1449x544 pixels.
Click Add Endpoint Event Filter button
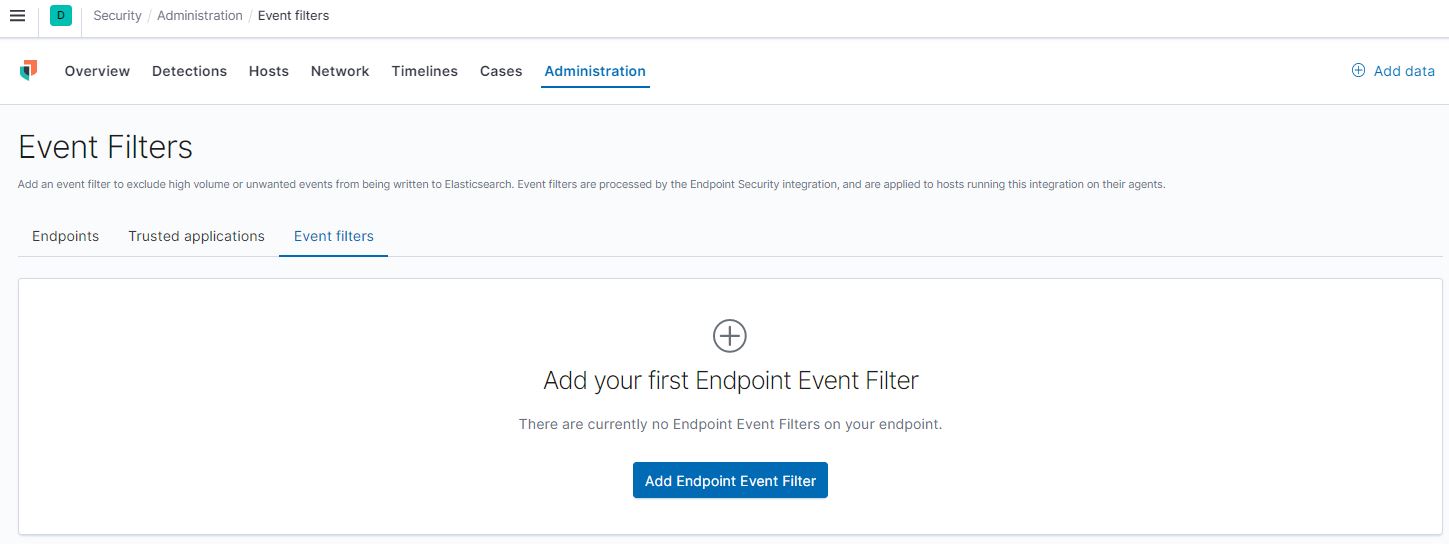click(x=730, y=480)
